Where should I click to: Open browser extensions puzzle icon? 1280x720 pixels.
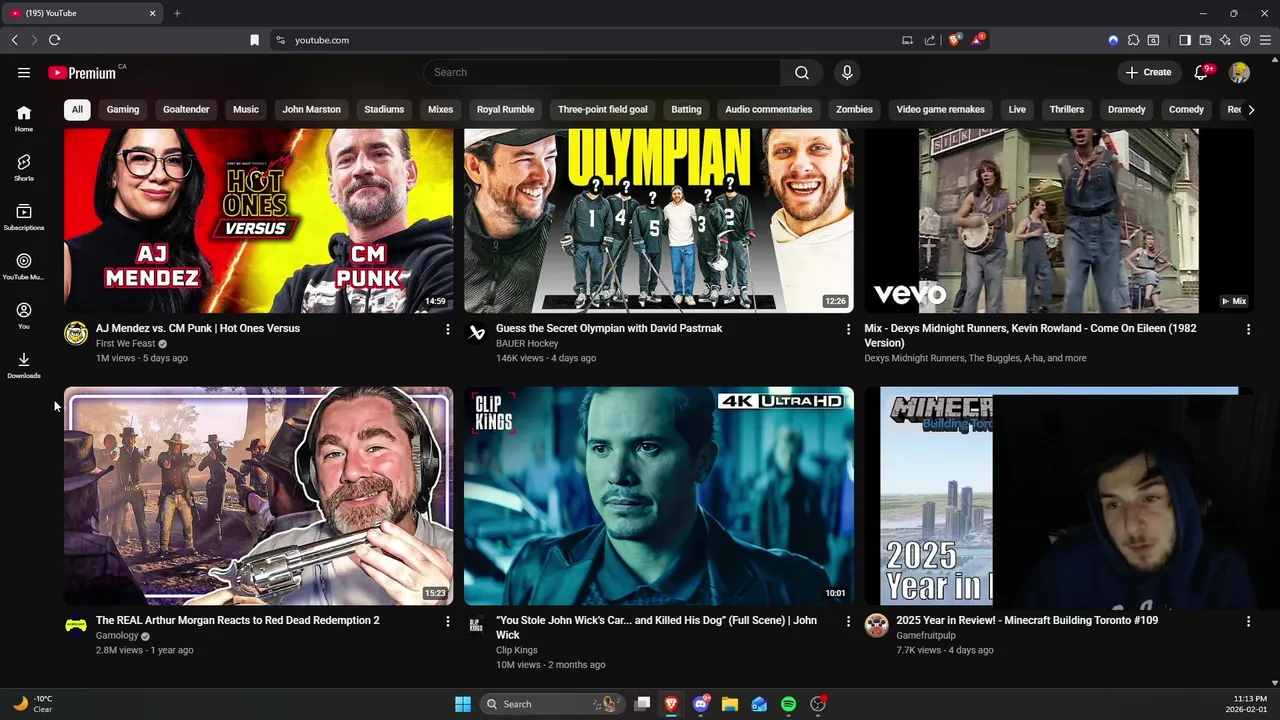pos(1133,40)
